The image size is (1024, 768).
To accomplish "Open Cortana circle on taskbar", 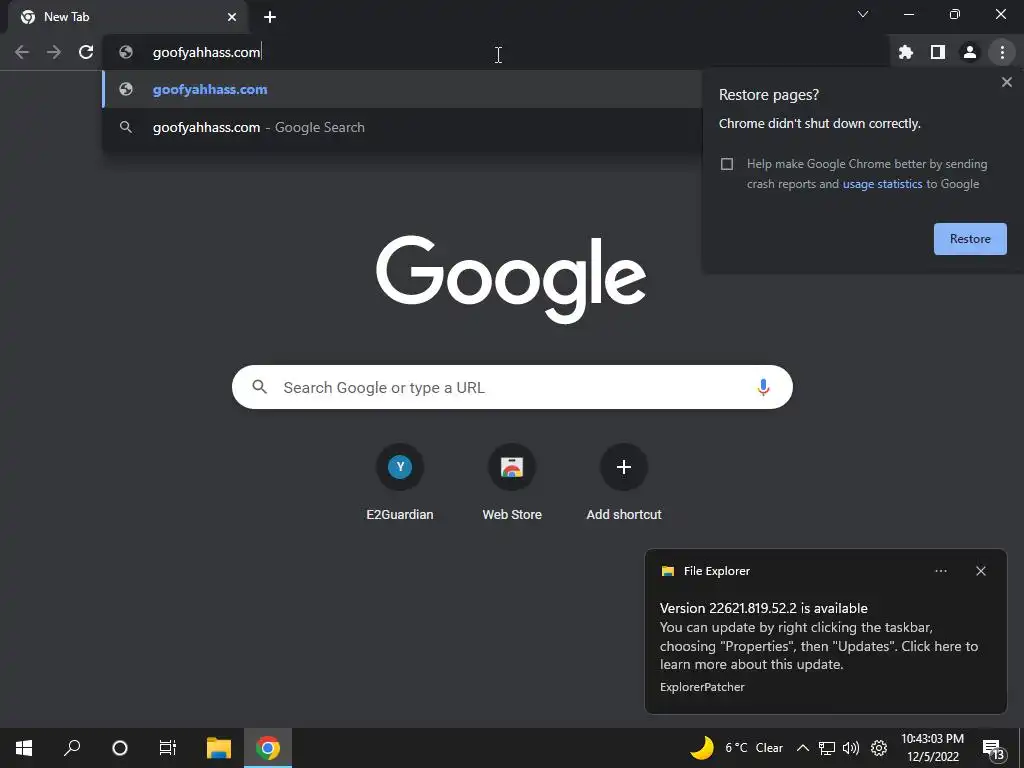I will [x=120, y=748].
